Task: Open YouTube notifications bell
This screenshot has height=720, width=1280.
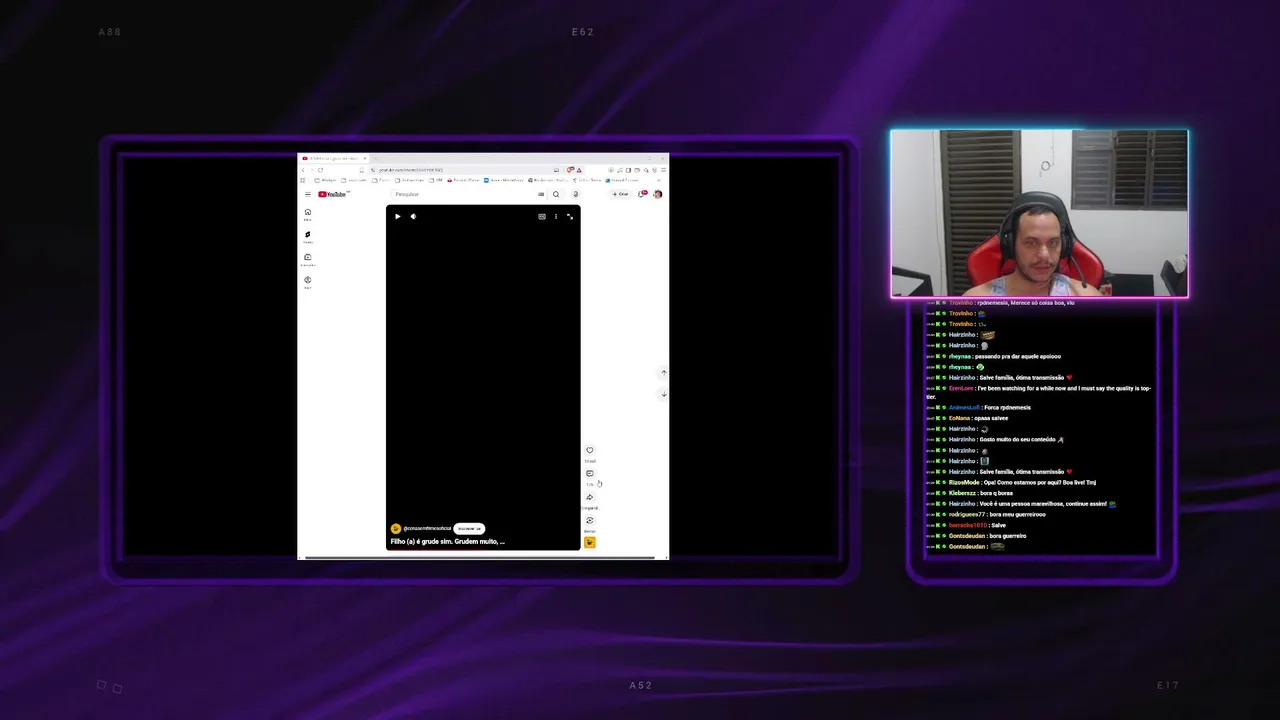Action: (642, 194)
